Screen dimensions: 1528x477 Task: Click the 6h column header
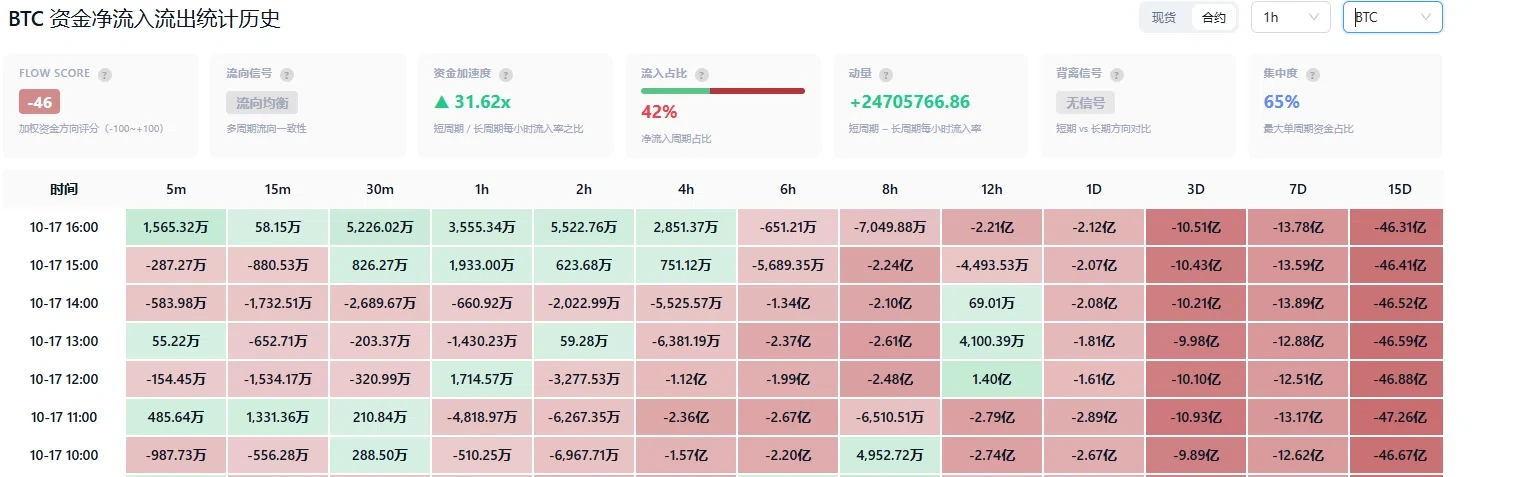(x=788, y=189)
